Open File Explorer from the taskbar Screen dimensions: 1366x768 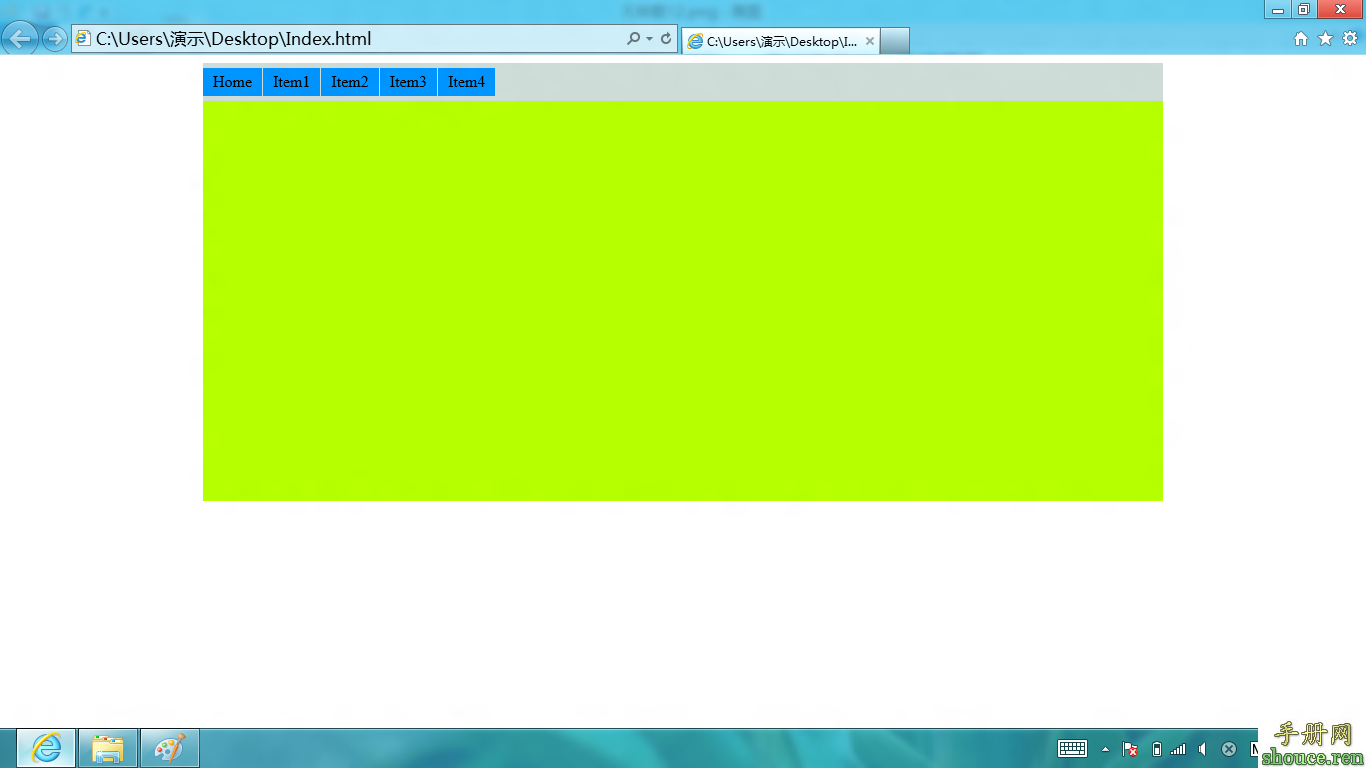coord(108,748)
